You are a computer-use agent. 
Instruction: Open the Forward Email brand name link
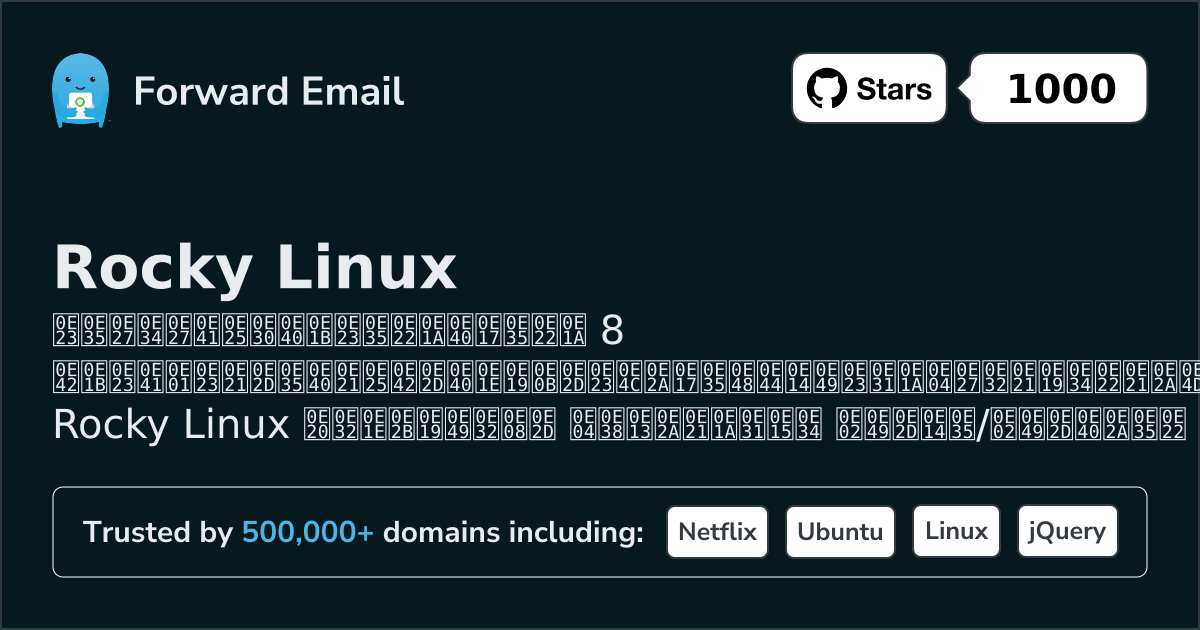coord(269,91)
